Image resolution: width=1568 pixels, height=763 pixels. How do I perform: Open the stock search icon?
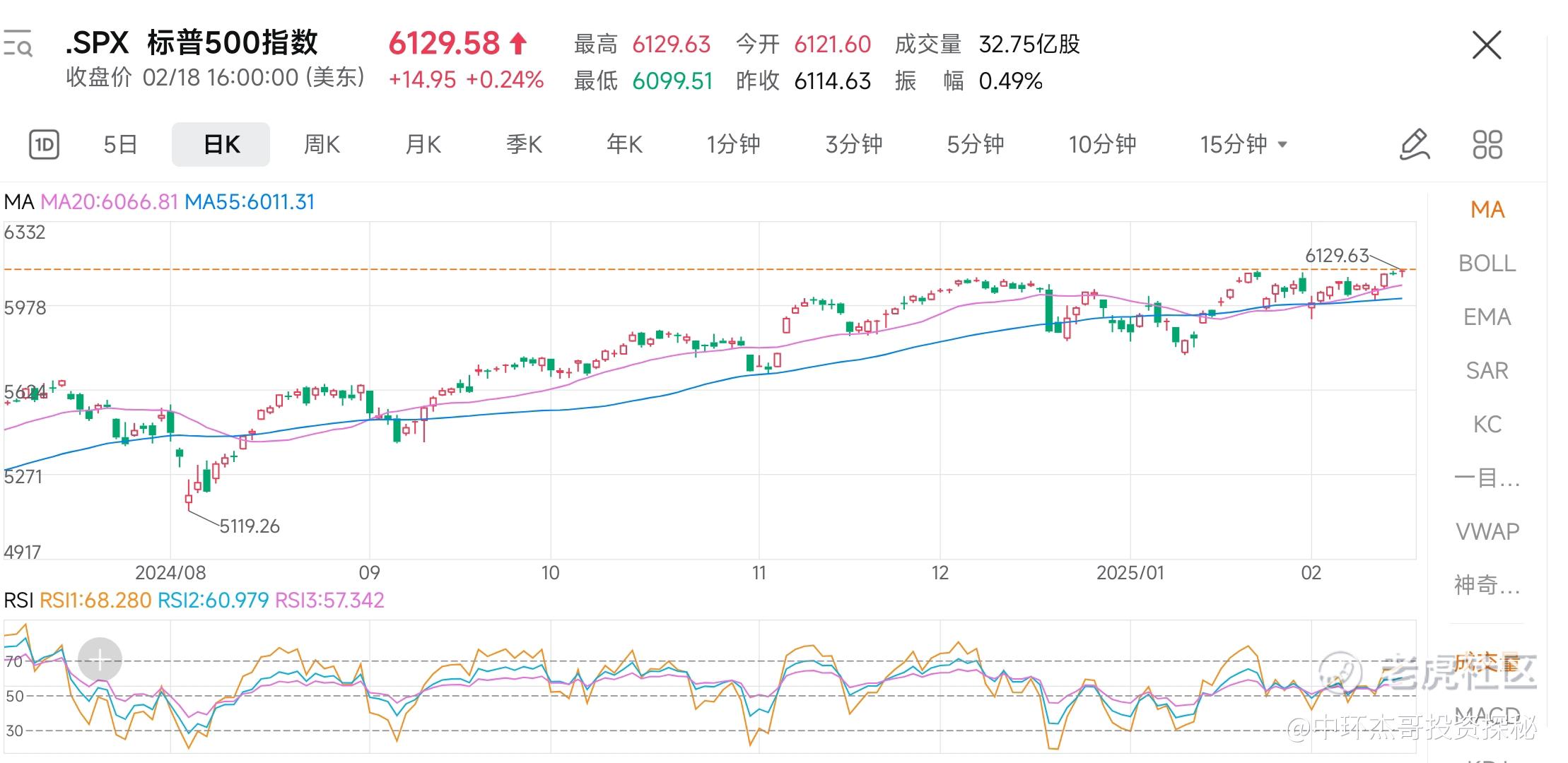click(x=18, y=44)
